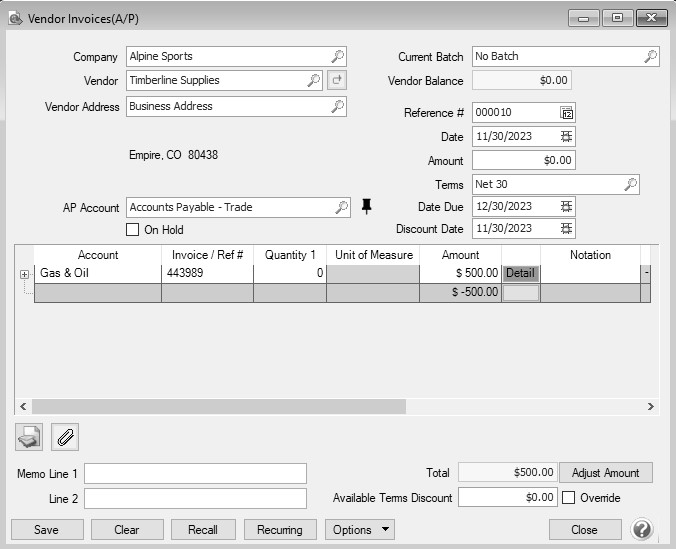
Task: Click the Save button
Action: 46,530
